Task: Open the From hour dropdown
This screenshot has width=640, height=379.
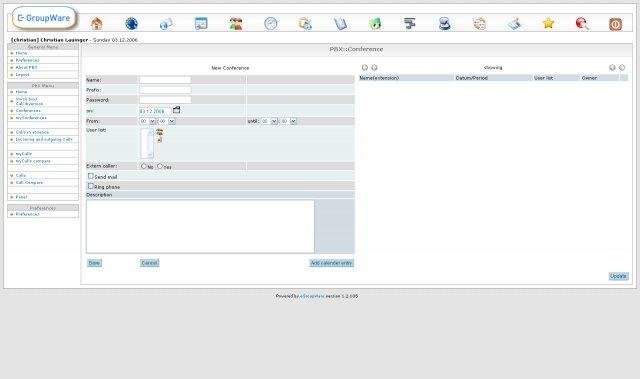Action: point(147,121)
